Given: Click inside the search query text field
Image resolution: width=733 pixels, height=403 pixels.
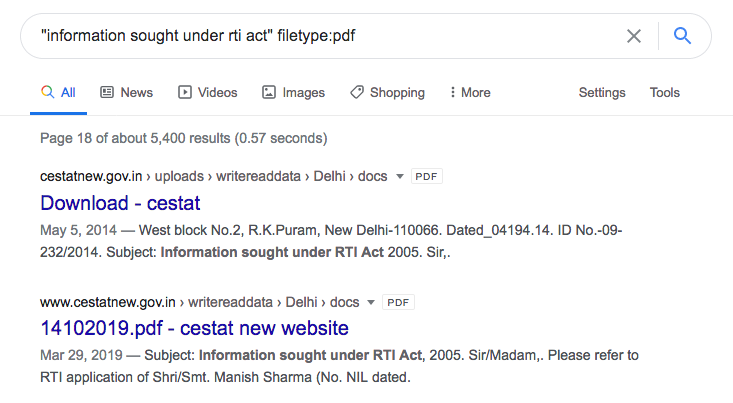Looking at the screenshot, I should [300, 36].
